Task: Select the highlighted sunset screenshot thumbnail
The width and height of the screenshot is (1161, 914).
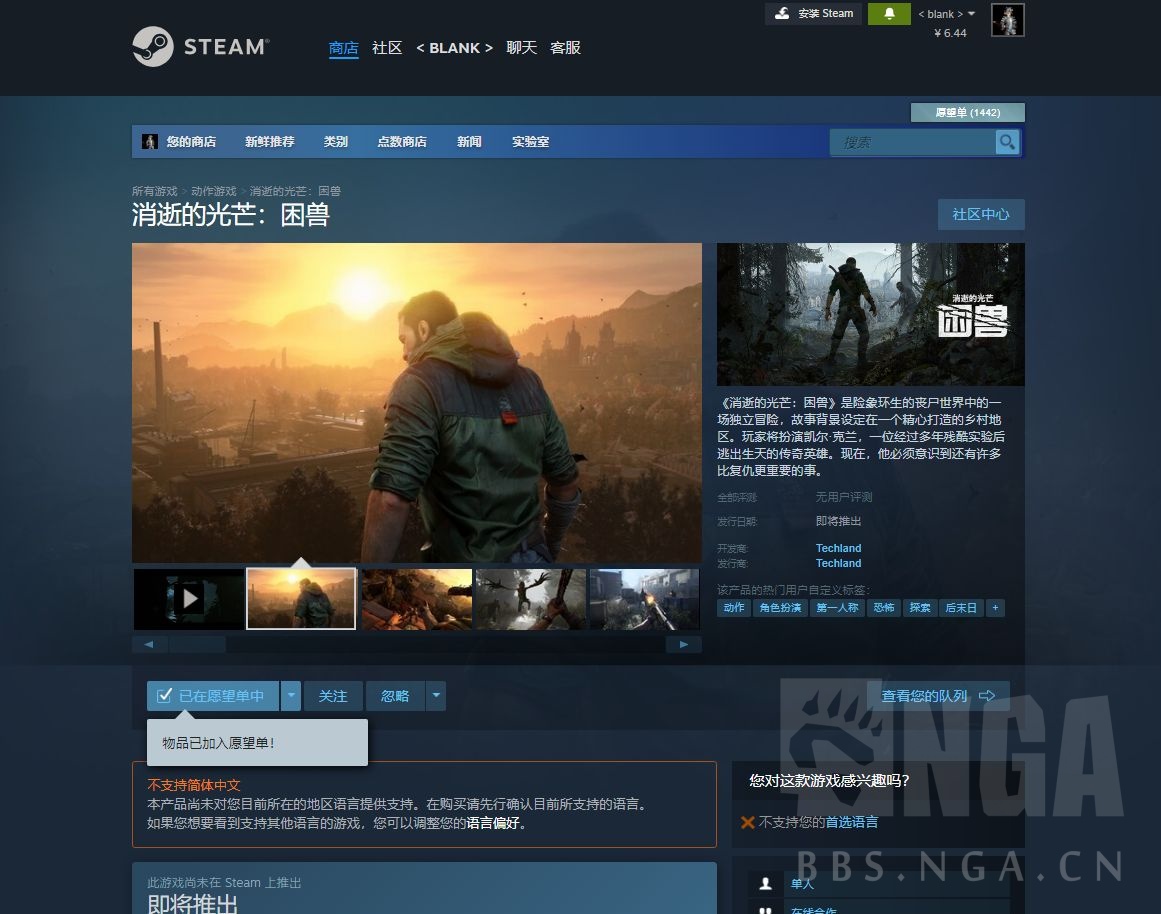Action: (x=301, y=598)
